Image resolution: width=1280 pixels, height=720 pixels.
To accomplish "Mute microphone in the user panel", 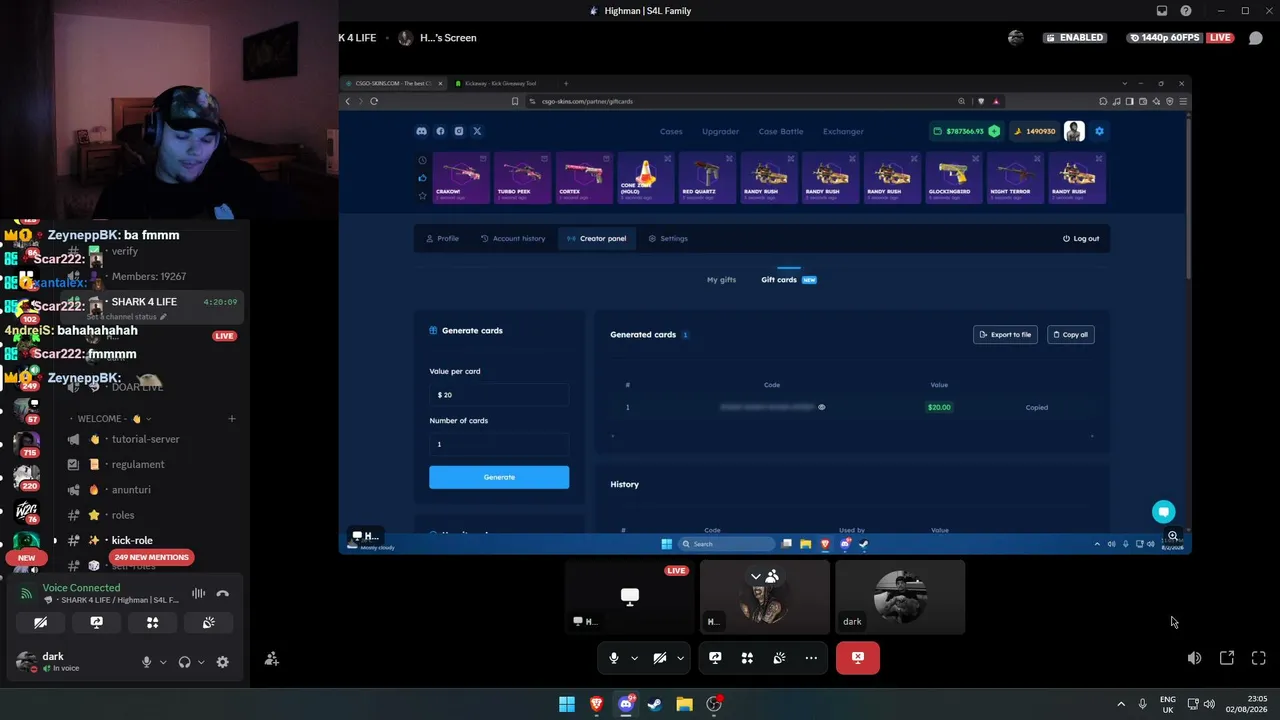I will pyautogui.click(x=146, y=662).
